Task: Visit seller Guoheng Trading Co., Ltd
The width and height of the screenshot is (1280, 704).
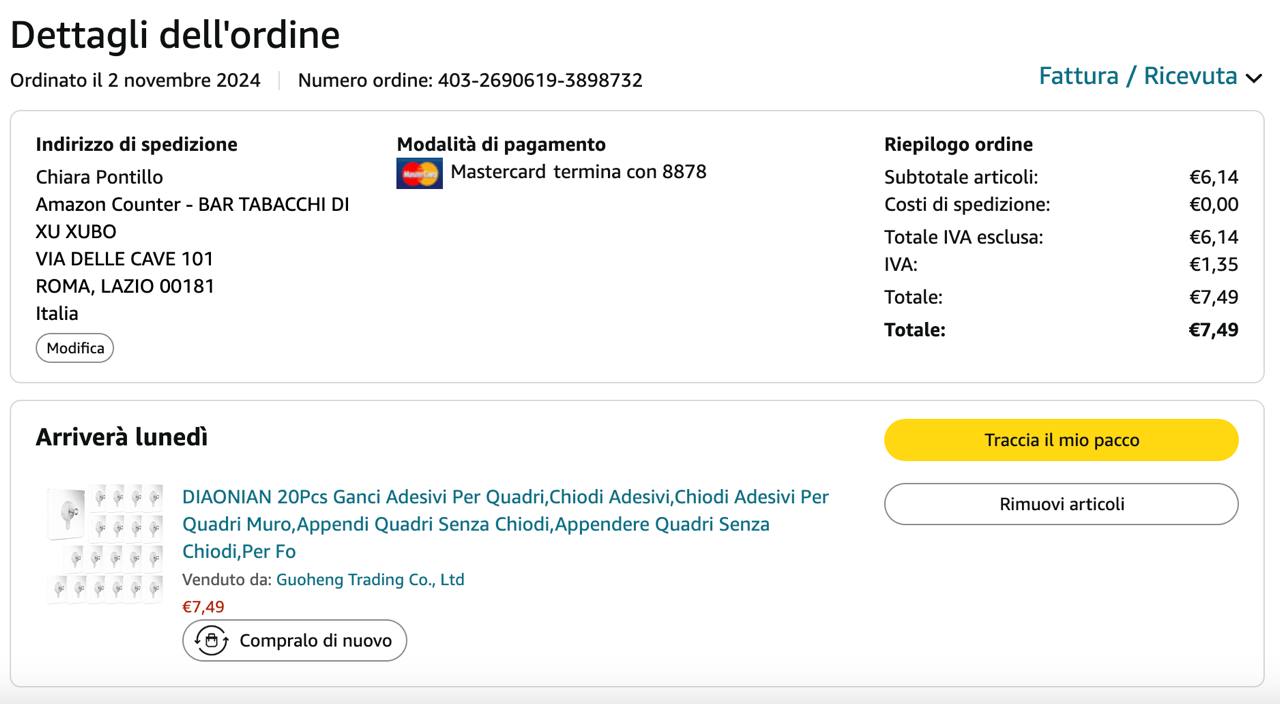Action: pos(370,579)
